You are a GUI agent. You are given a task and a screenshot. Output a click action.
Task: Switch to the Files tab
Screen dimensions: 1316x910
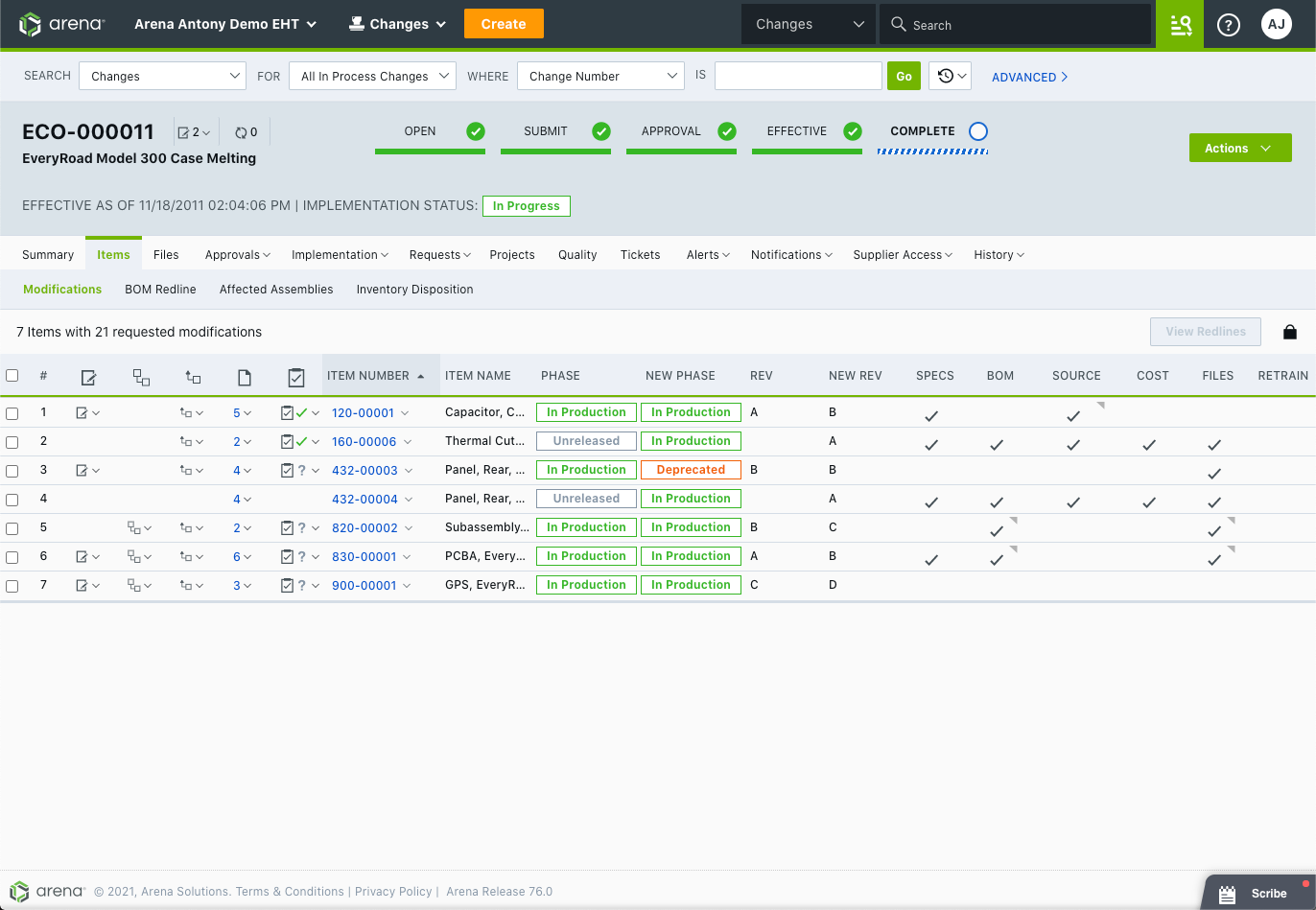pyautogui.click(x=166, y=254)
